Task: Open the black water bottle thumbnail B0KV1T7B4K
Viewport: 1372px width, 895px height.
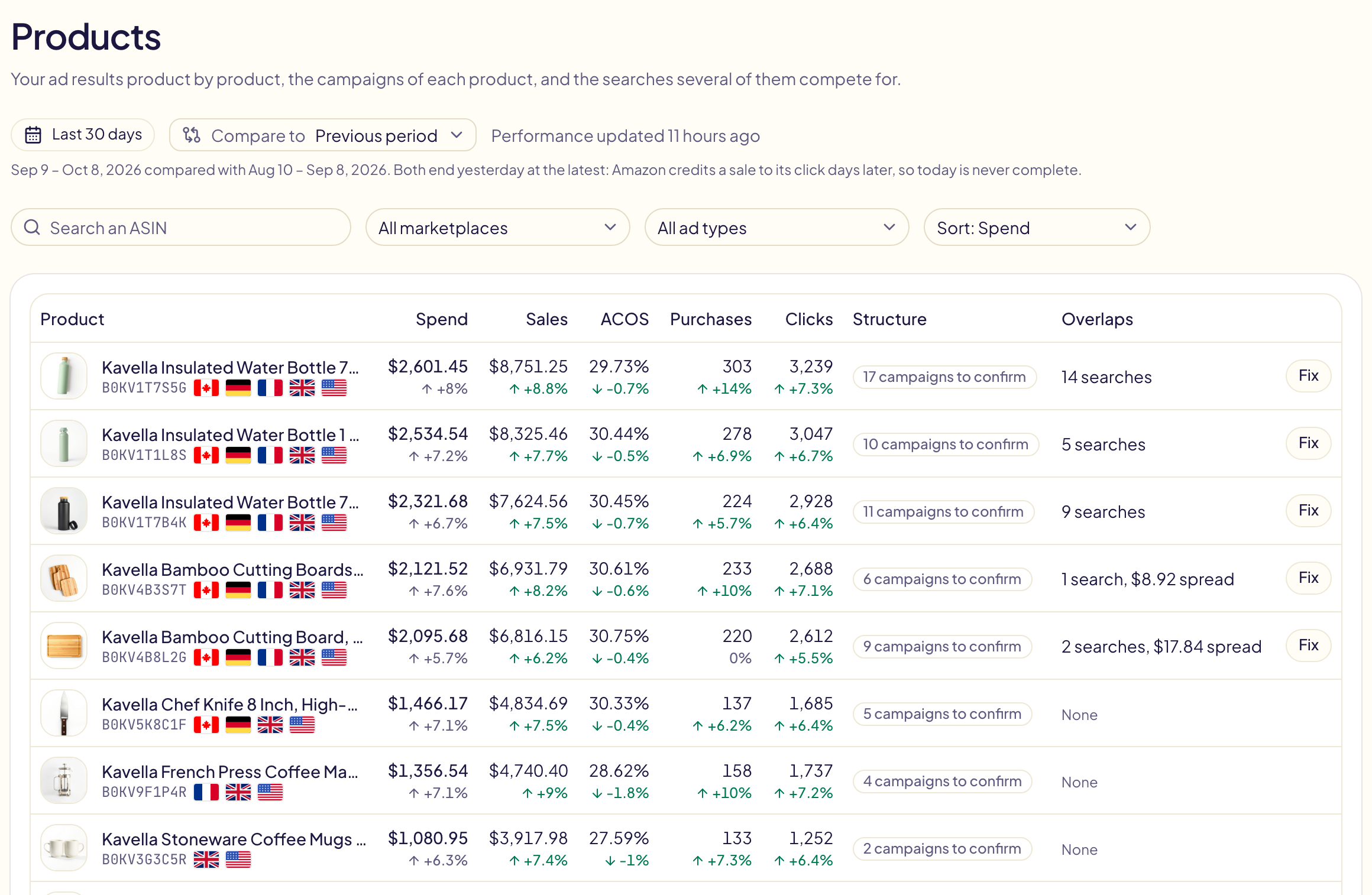Action: 64,511
